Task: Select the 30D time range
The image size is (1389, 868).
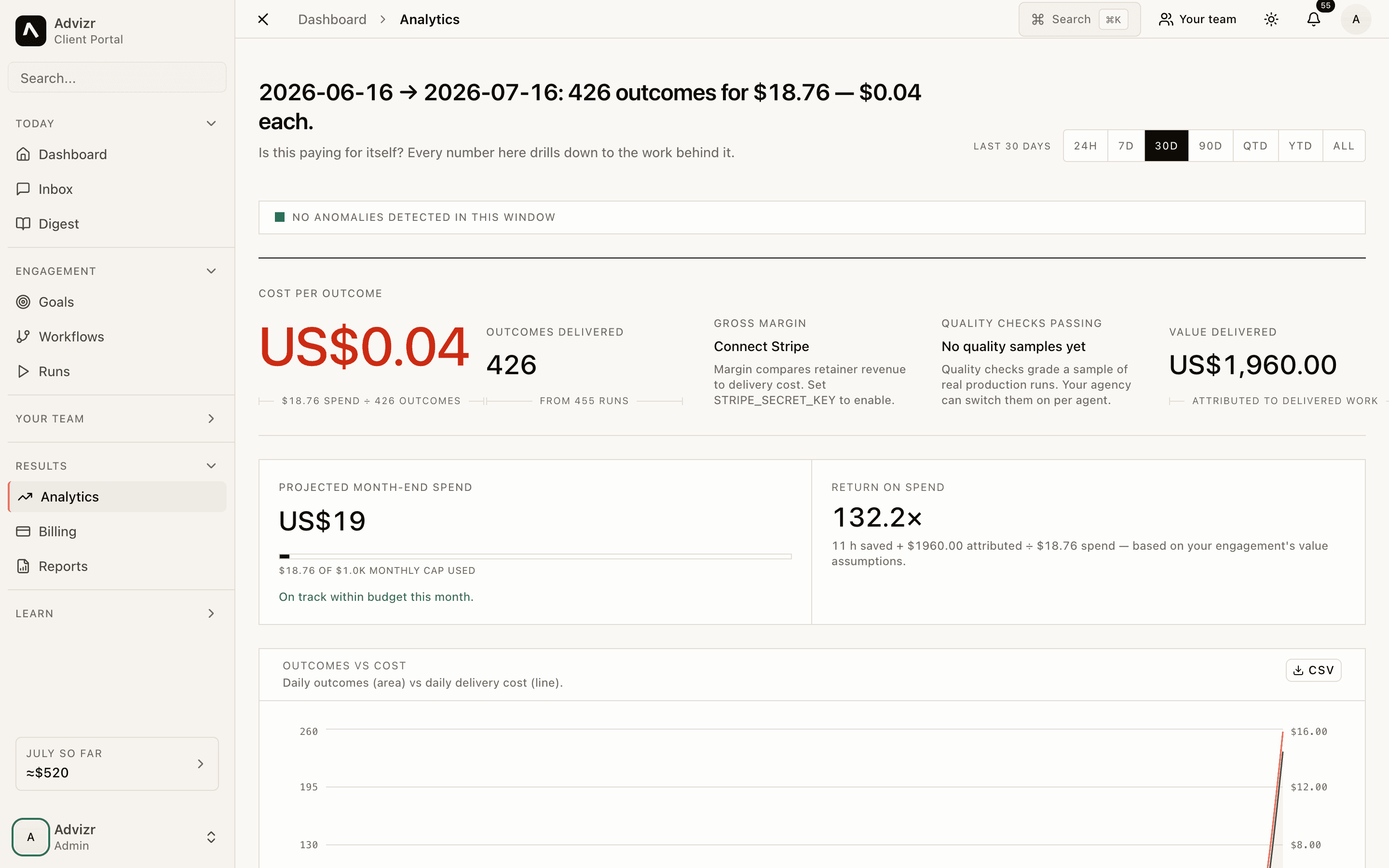Action: tap(1166, 146)
